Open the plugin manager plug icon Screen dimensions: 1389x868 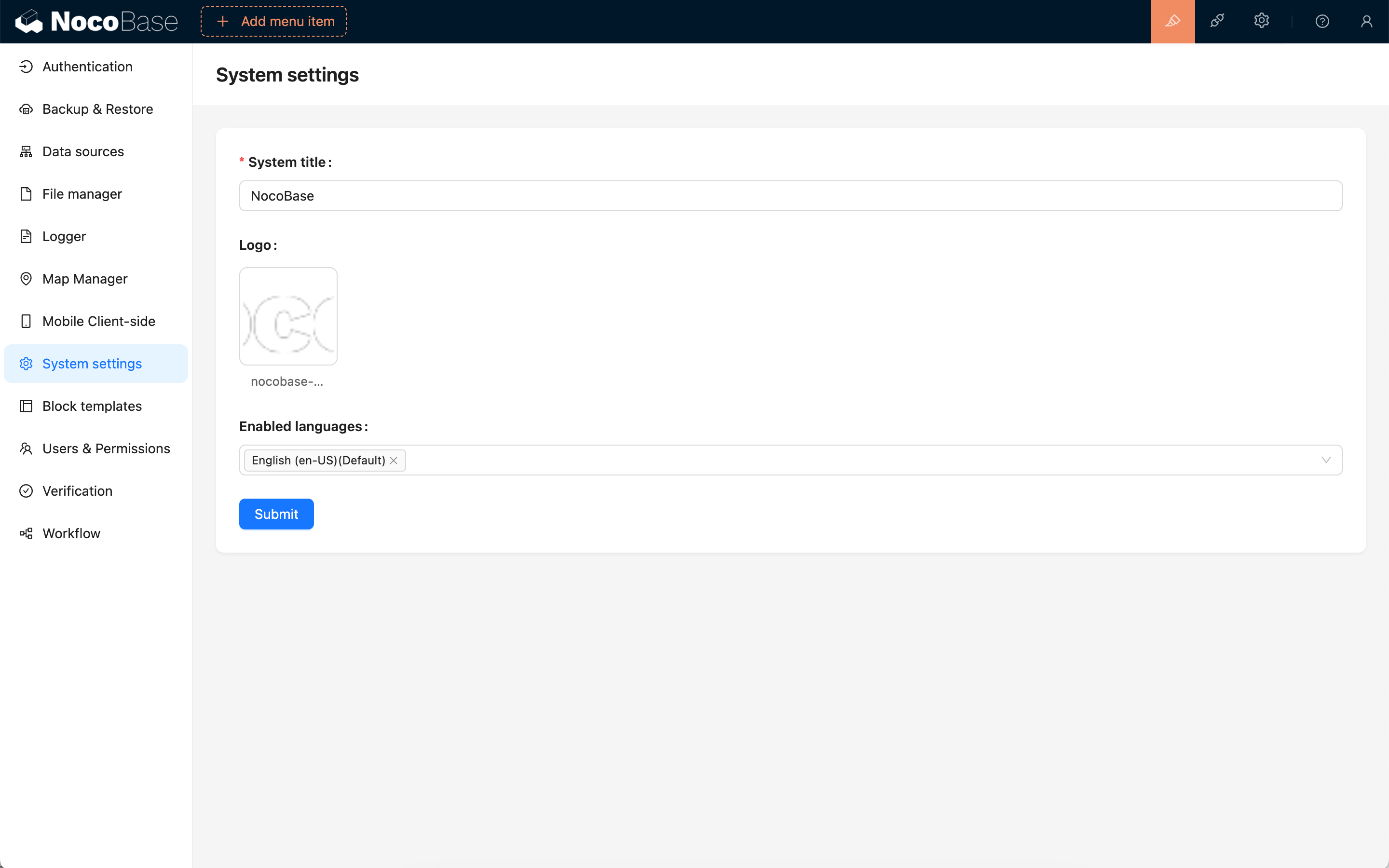pos(1217,21)
